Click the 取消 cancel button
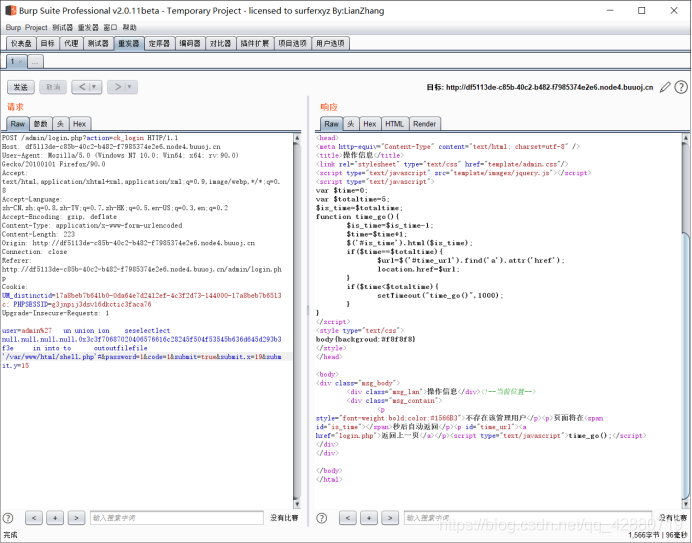 pos(53,87)
